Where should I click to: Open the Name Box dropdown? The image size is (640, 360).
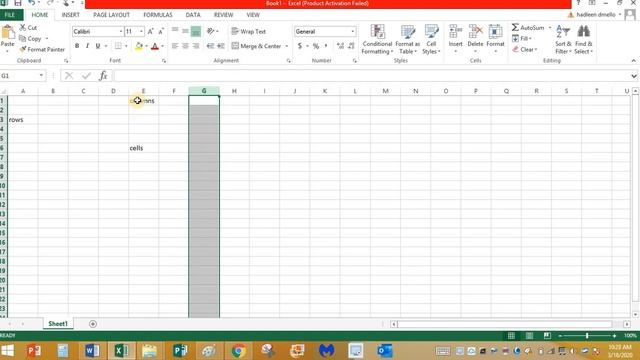(x=41, y=76)
